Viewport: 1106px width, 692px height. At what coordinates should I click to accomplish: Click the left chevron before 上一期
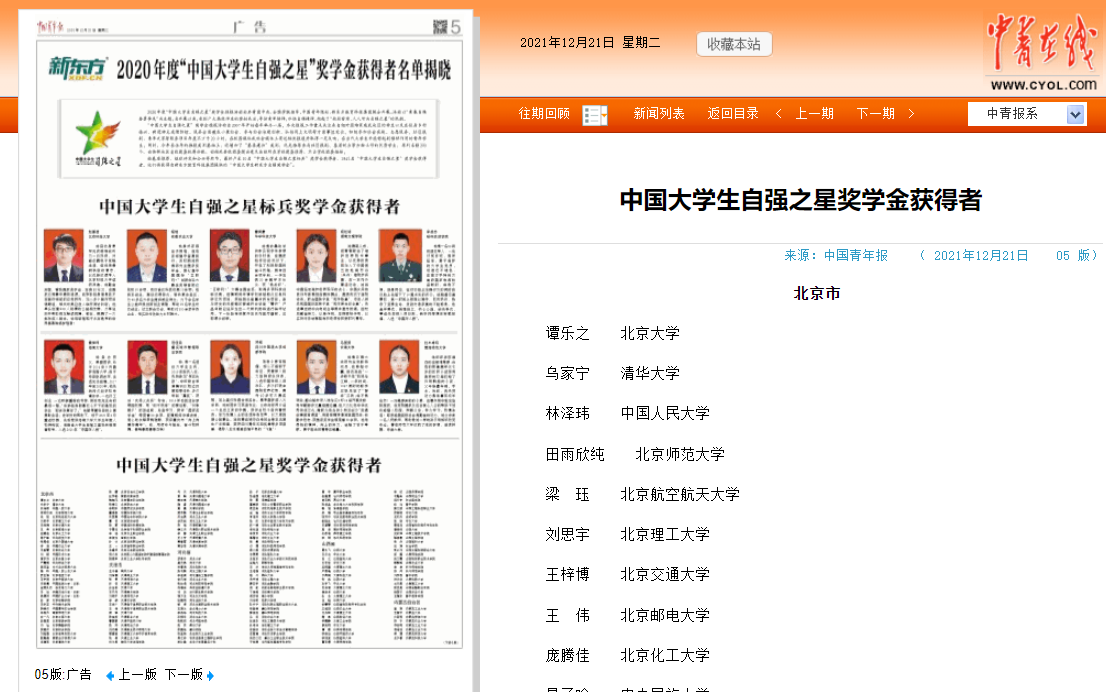tap(779, 114)
